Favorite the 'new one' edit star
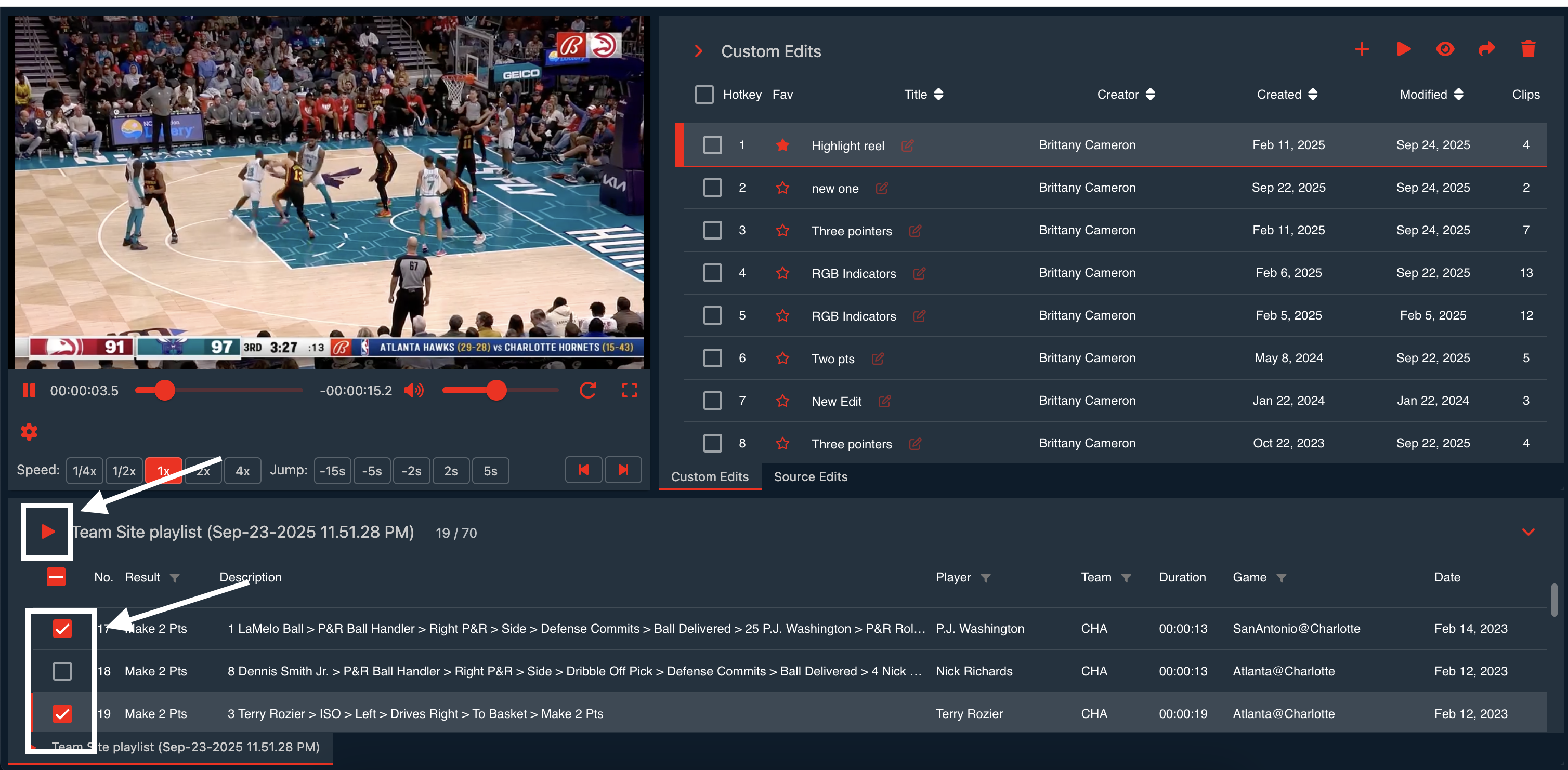This screenshot has width=1568, height=770. tap(782, 188)
